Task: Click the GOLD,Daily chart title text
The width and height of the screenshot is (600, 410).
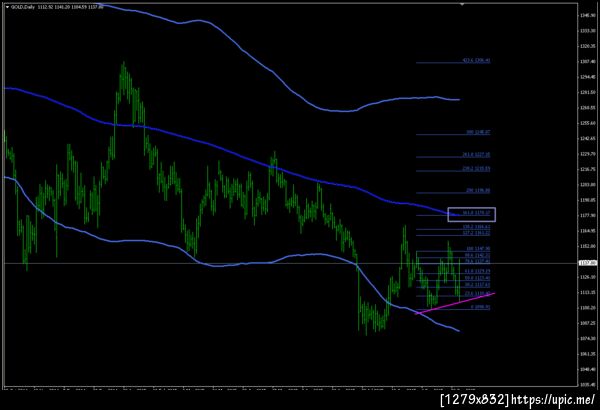Action: 23,7
